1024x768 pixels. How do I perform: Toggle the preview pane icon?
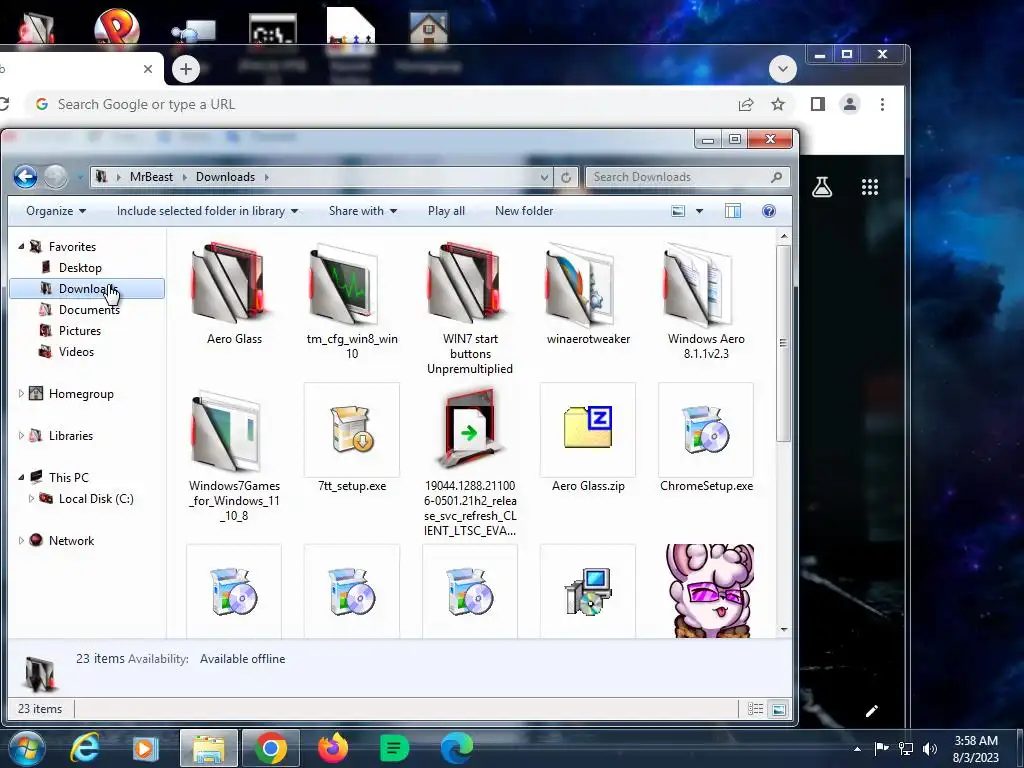tap(733, 211)
